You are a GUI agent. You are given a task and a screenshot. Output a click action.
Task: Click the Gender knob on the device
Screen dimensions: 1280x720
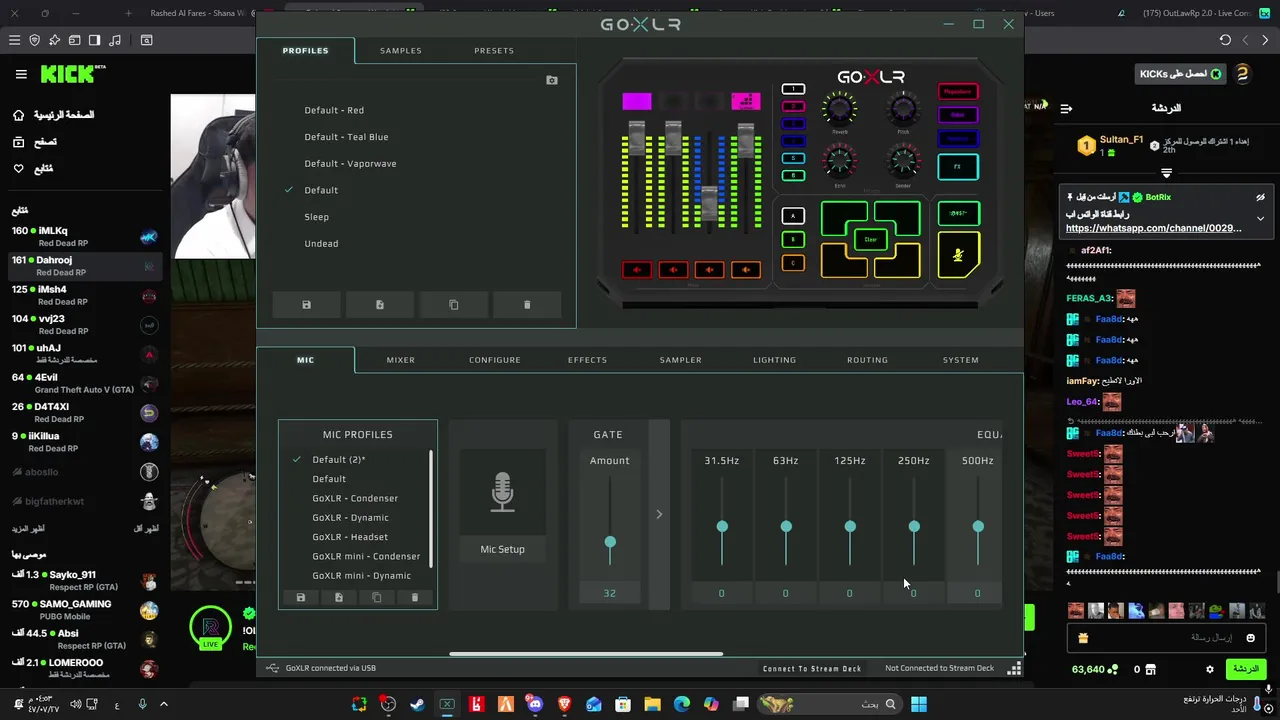[x=903, y=161]
